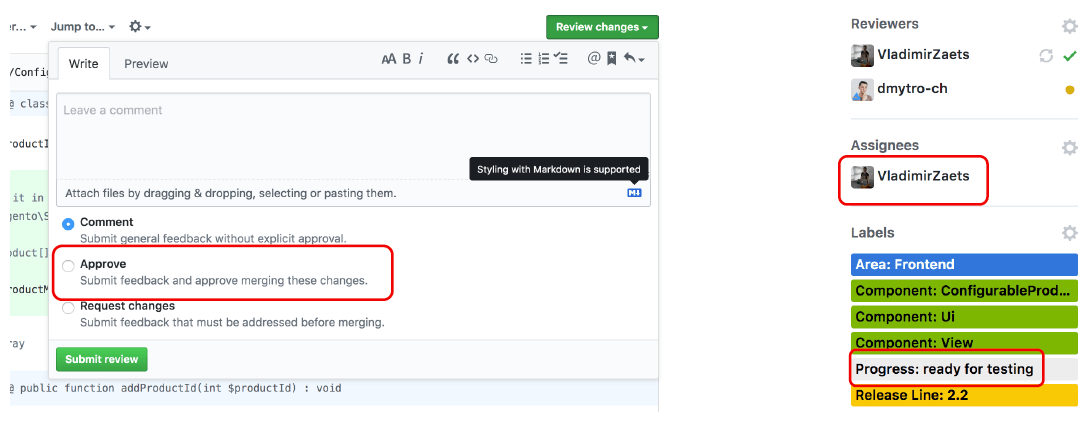Image resolution: width=1091 pixels, height=422 pixels.
Task: Open the Jump to dropdown
Action: click(83, 26)
